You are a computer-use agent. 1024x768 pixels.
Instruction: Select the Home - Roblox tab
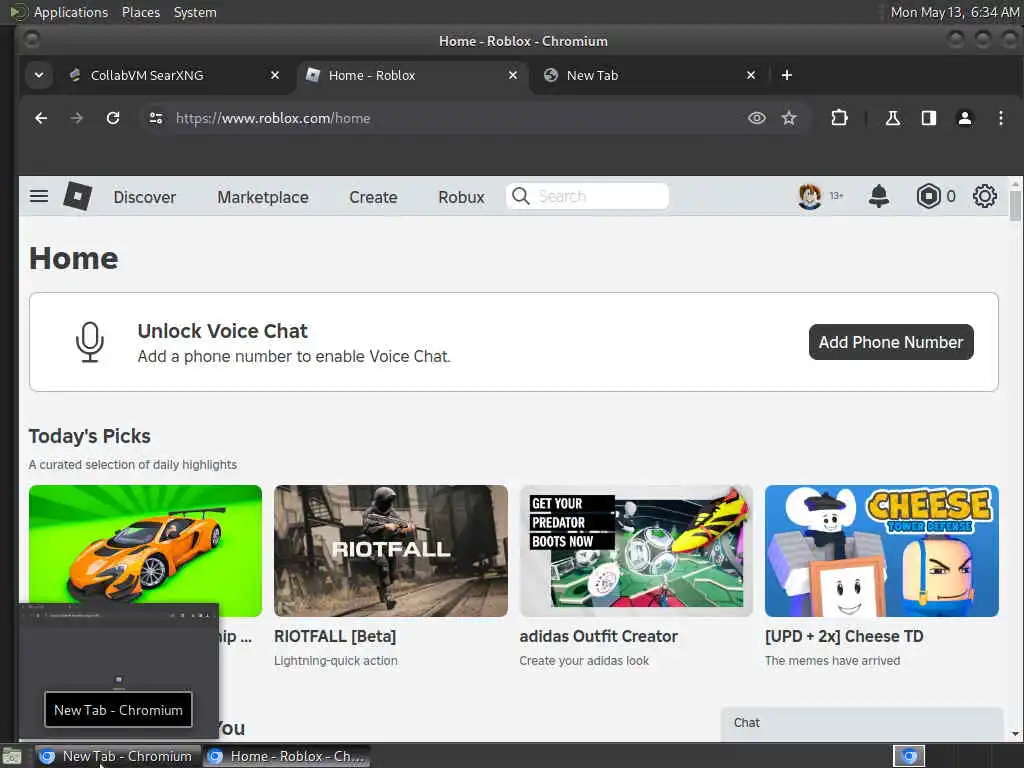tap(372, 75)
